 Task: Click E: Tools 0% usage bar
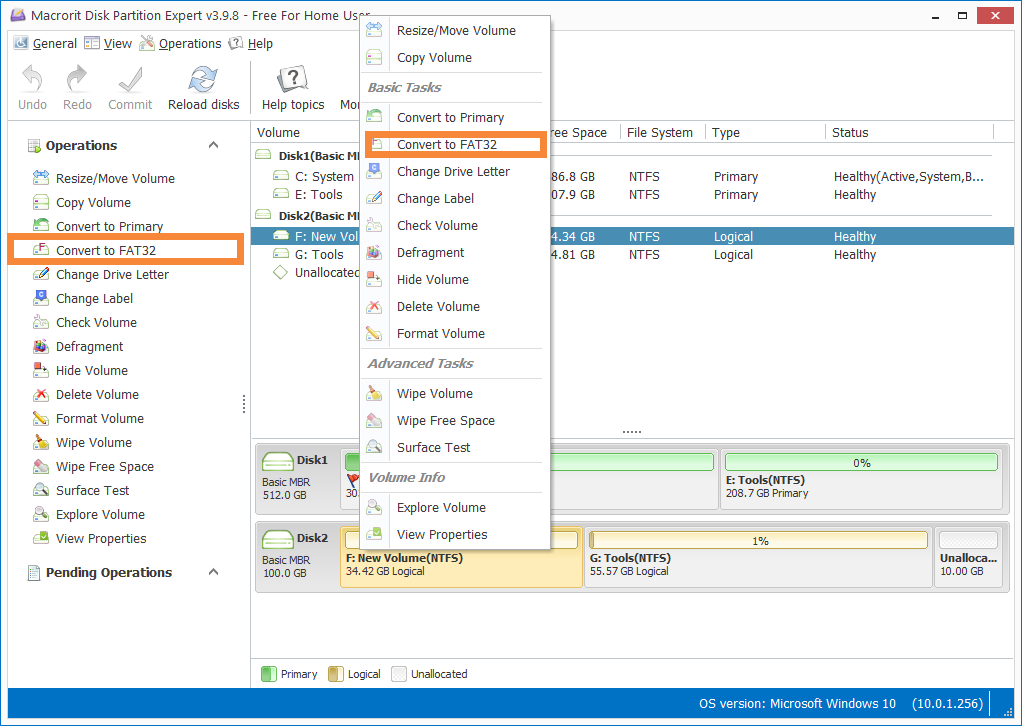(x=861, y=463)
